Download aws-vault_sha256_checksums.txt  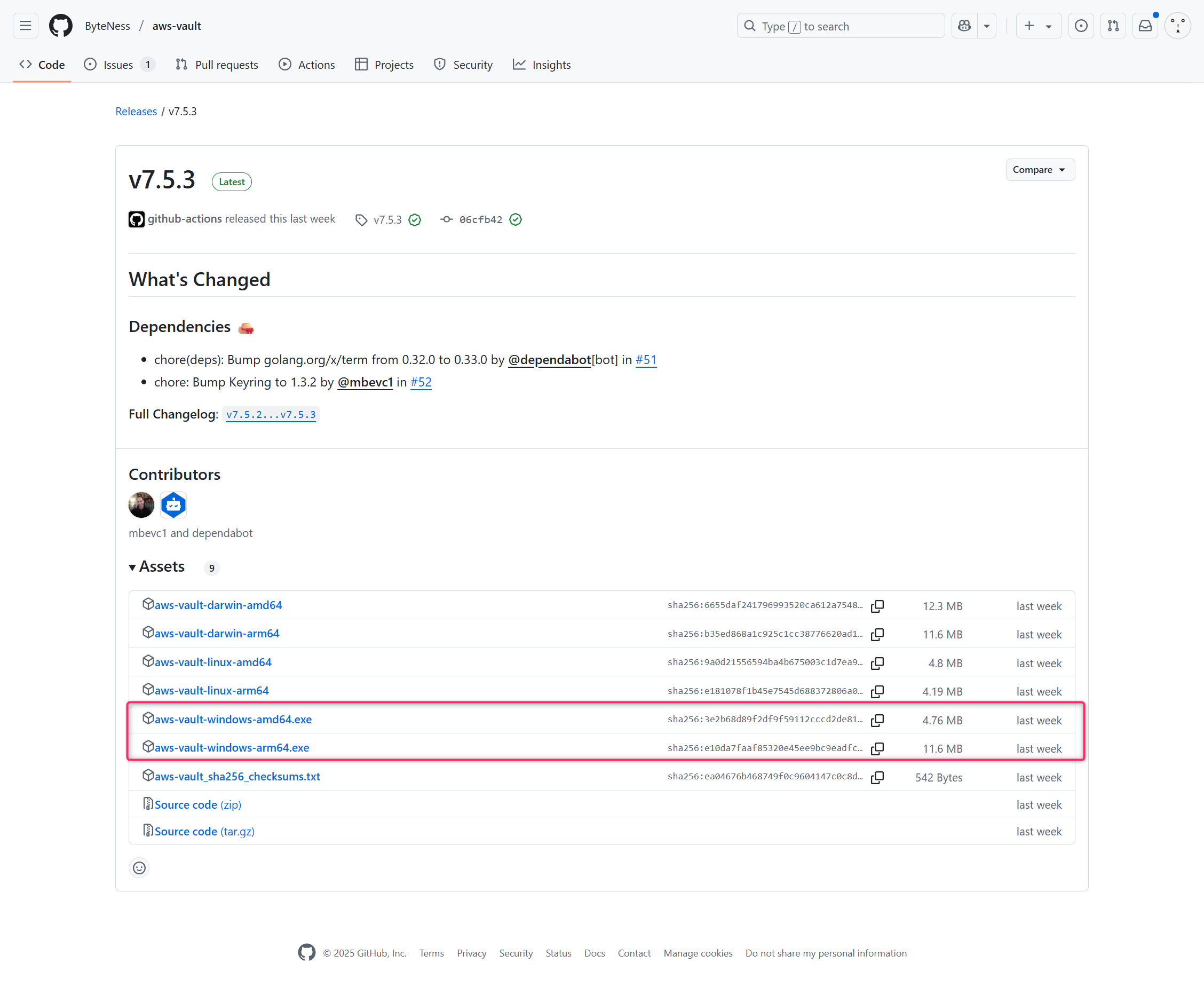[x=237, y=776]
